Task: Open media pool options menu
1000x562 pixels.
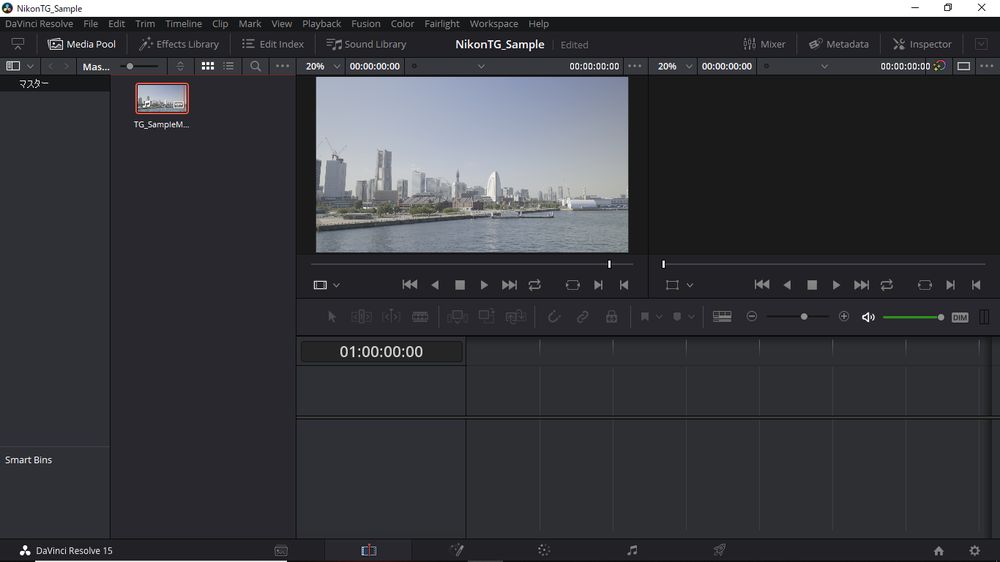Action: (283, 66)
